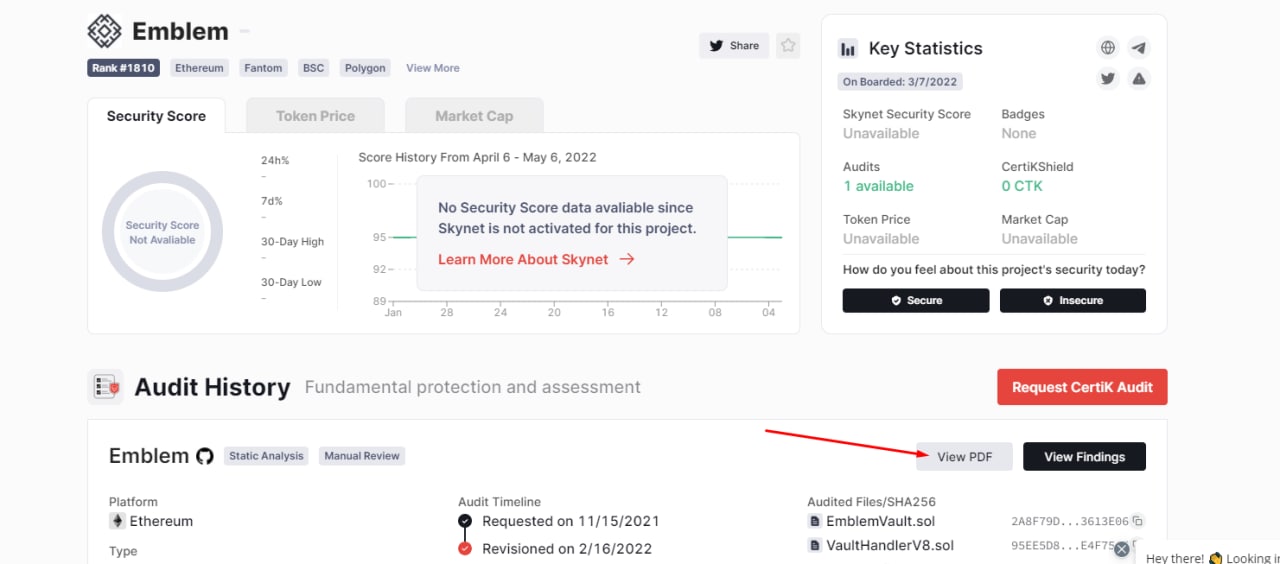Click the Audit History heading
The height and width of the screenshot is (564, 1280).
click(212, 387)
